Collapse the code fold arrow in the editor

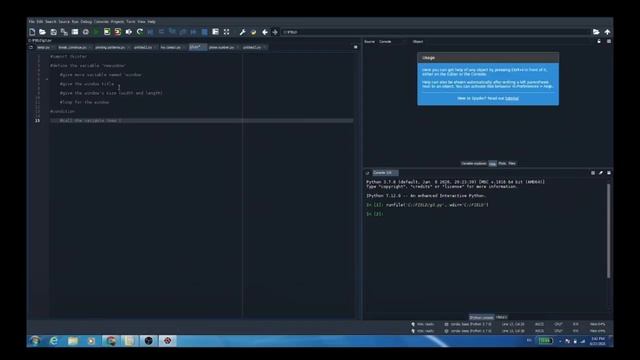[47, 79]
